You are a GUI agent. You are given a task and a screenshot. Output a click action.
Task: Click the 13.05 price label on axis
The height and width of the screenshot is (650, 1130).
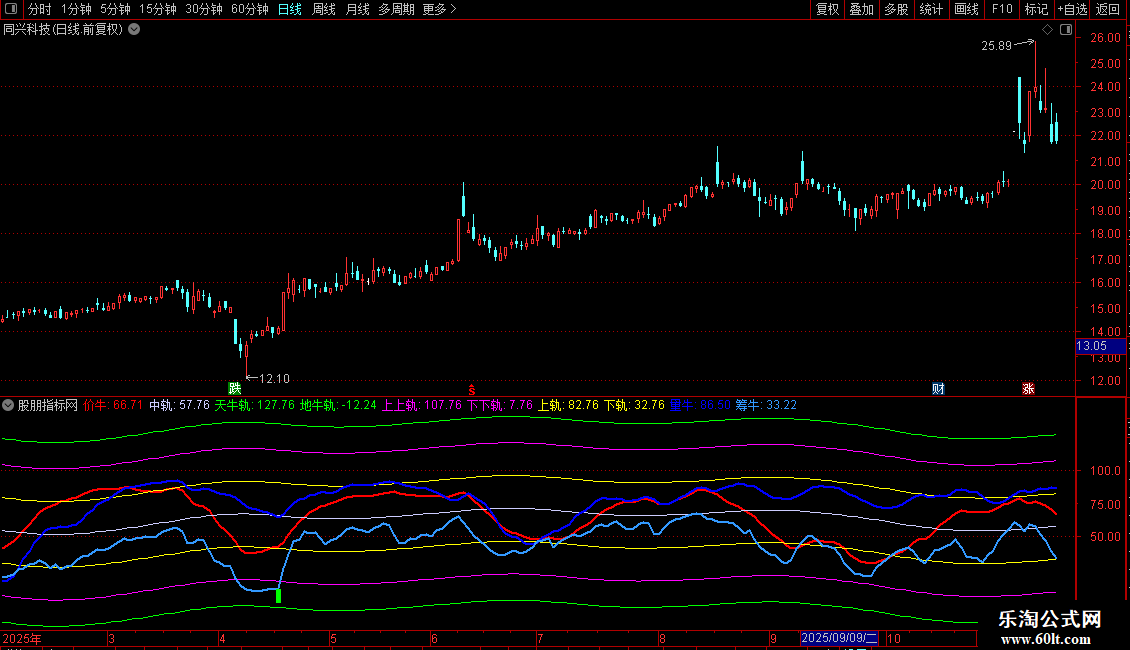[x=1091, y=346]
